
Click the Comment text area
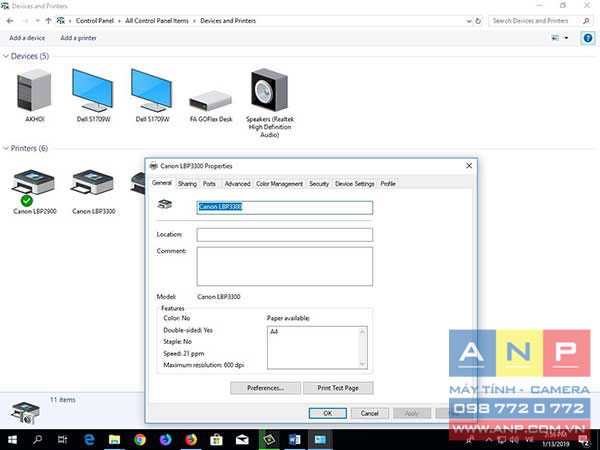click(x=284, y=266)
